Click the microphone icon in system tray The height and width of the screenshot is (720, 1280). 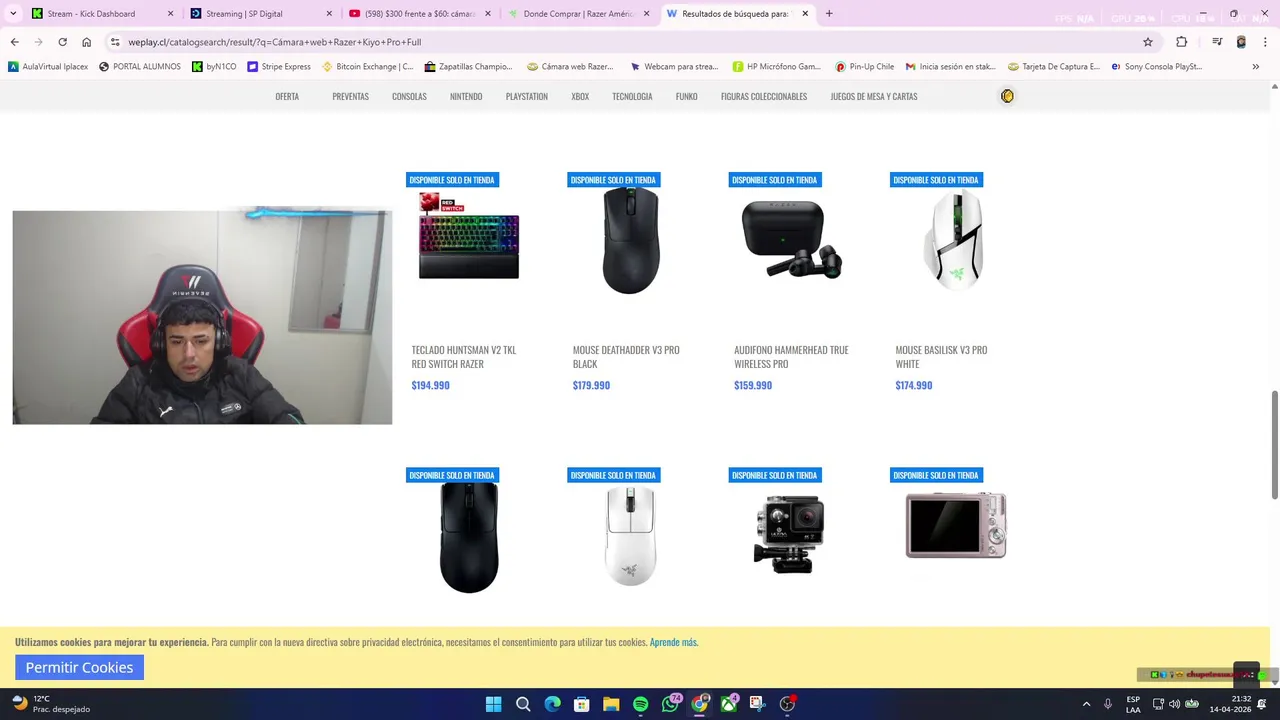tap(1108, 704)
